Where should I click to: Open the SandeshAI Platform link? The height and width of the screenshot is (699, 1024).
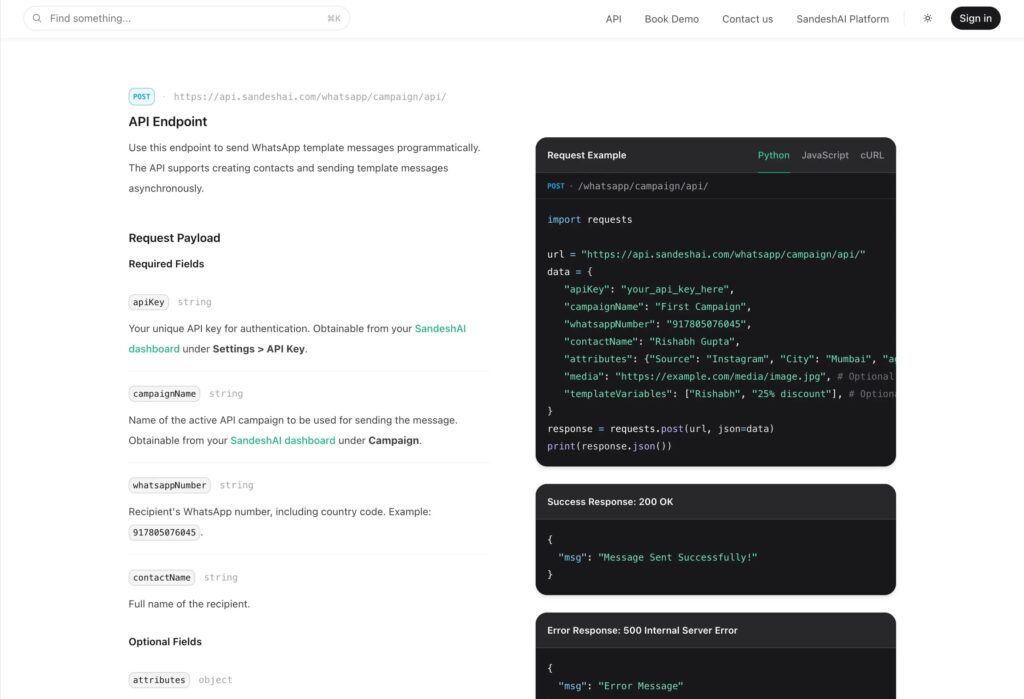pos(842,19)
